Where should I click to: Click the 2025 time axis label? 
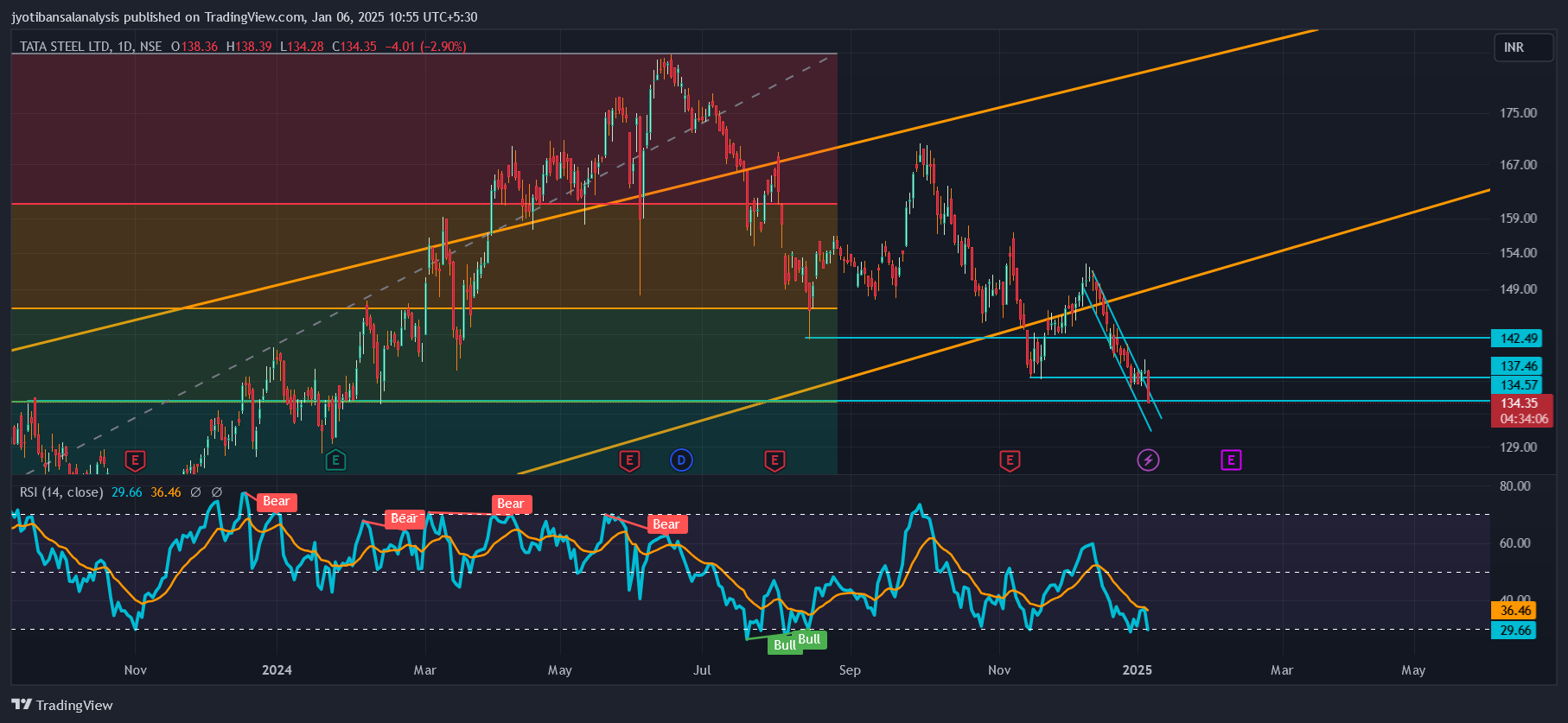pyautogui.click(x=1137, y=670)
